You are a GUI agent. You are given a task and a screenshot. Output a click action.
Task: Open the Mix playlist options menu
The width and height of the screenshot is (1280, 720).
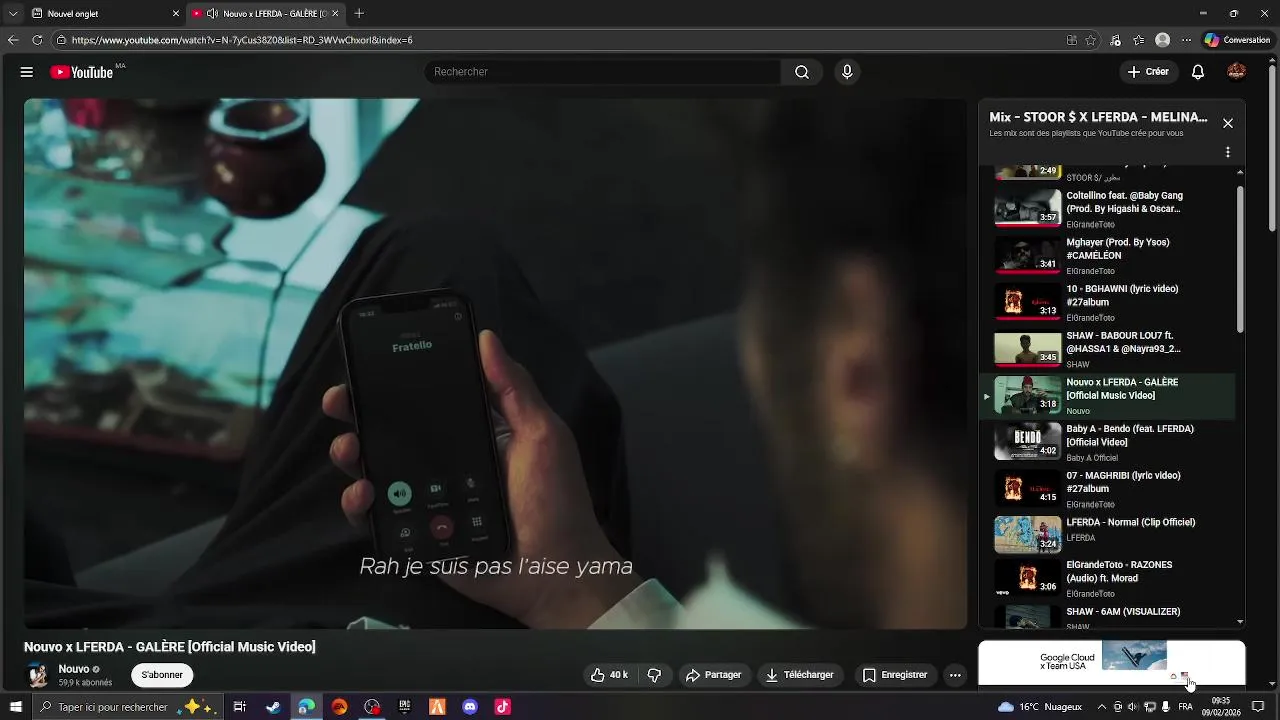(x=1228, y=153)
